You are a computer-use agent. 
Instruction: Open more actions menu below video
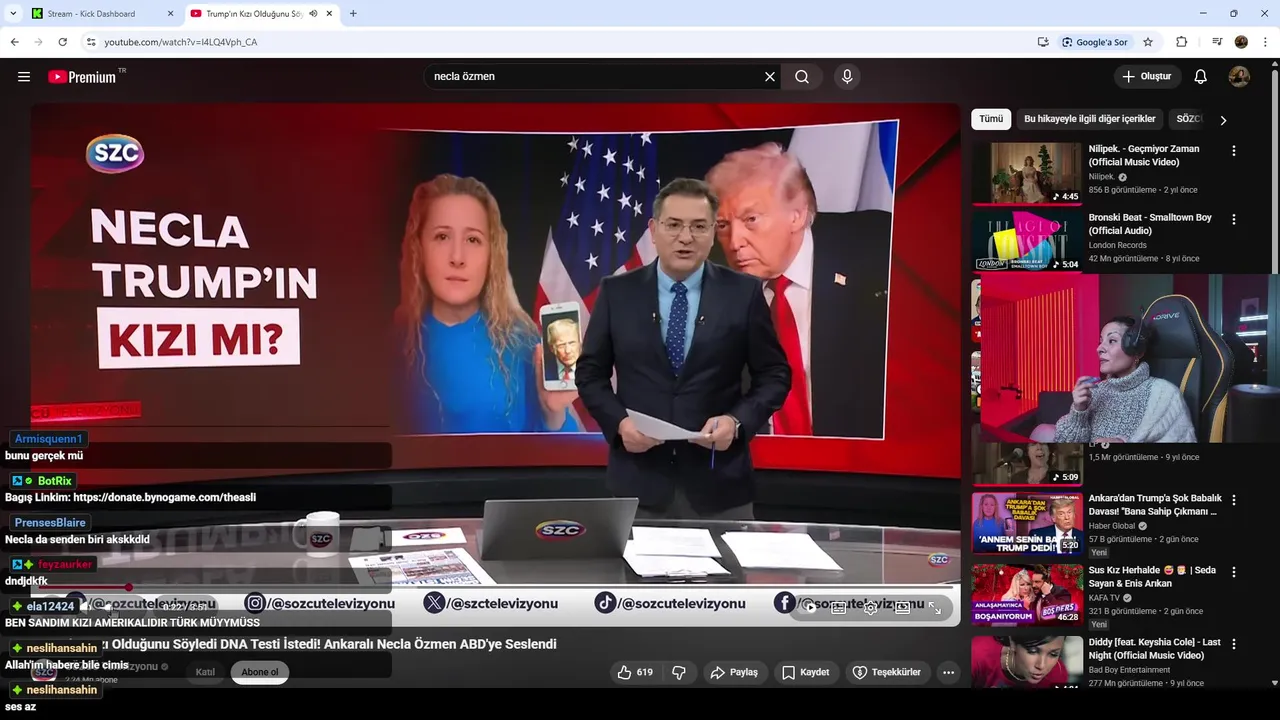[x=949, y=673]
